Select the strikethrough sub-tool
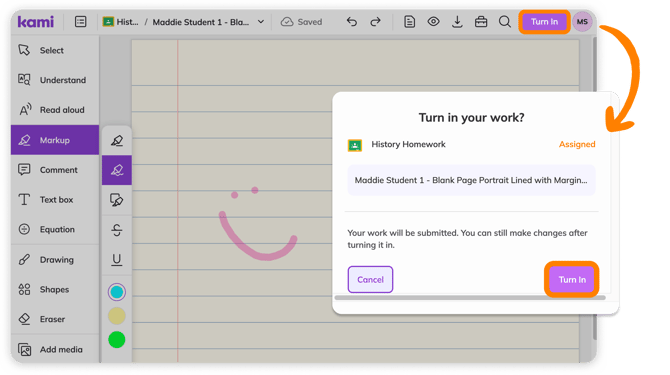Screen dimensions: 670x375 click(x=117, y=230)
